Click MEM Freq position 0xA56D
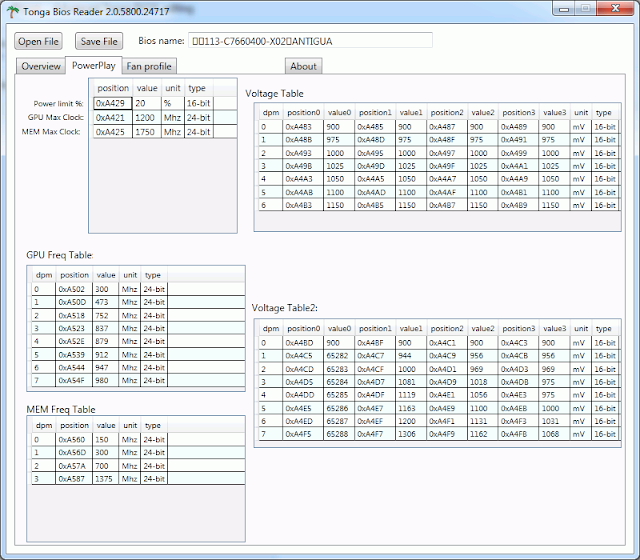The height and width of the screenshot is (560, 640). 74,452
